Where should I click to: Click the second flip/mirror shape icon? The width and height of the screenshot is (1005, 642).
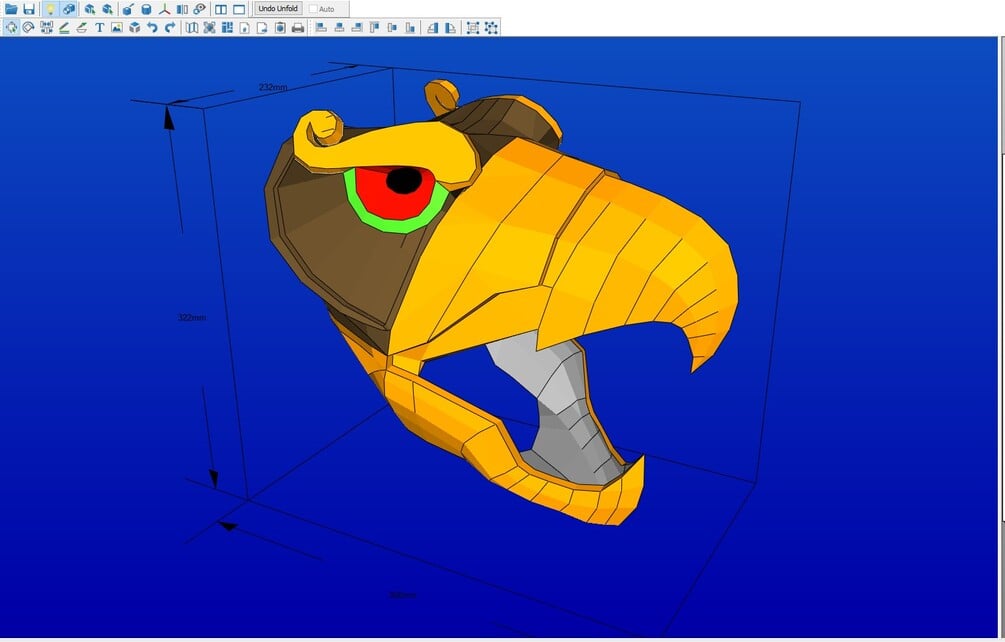pyautogui.click(x=451, y=28)
